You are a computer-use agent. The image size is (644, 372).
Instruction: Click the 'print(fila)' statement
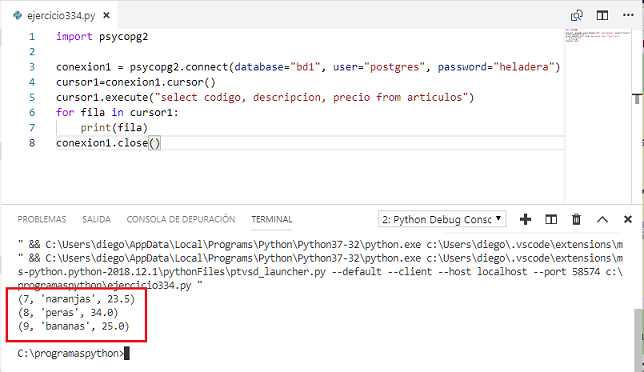click(114, 128)
